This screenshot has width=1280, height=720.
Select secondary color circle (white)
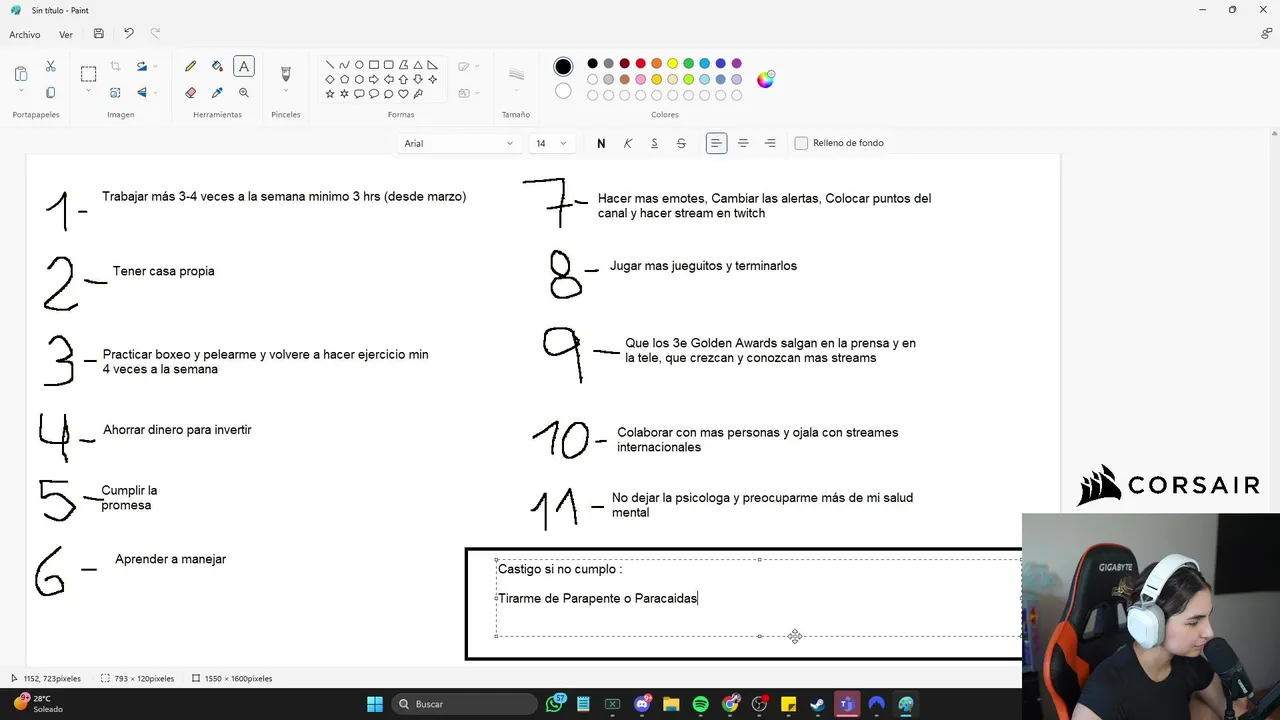pyautogui.click(x=563, y=91)
